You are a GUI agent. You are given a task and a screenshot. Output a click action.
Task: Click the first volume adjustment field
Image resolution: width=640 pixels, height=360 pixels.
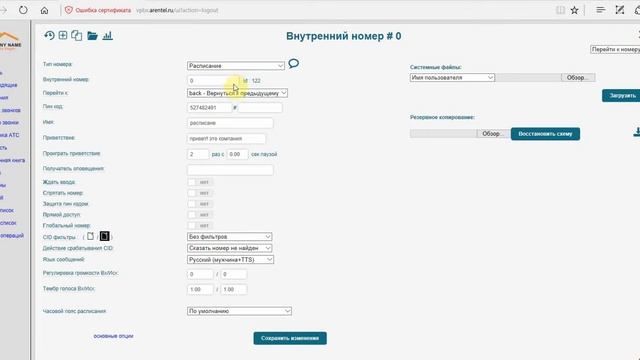tap(200, 274)
